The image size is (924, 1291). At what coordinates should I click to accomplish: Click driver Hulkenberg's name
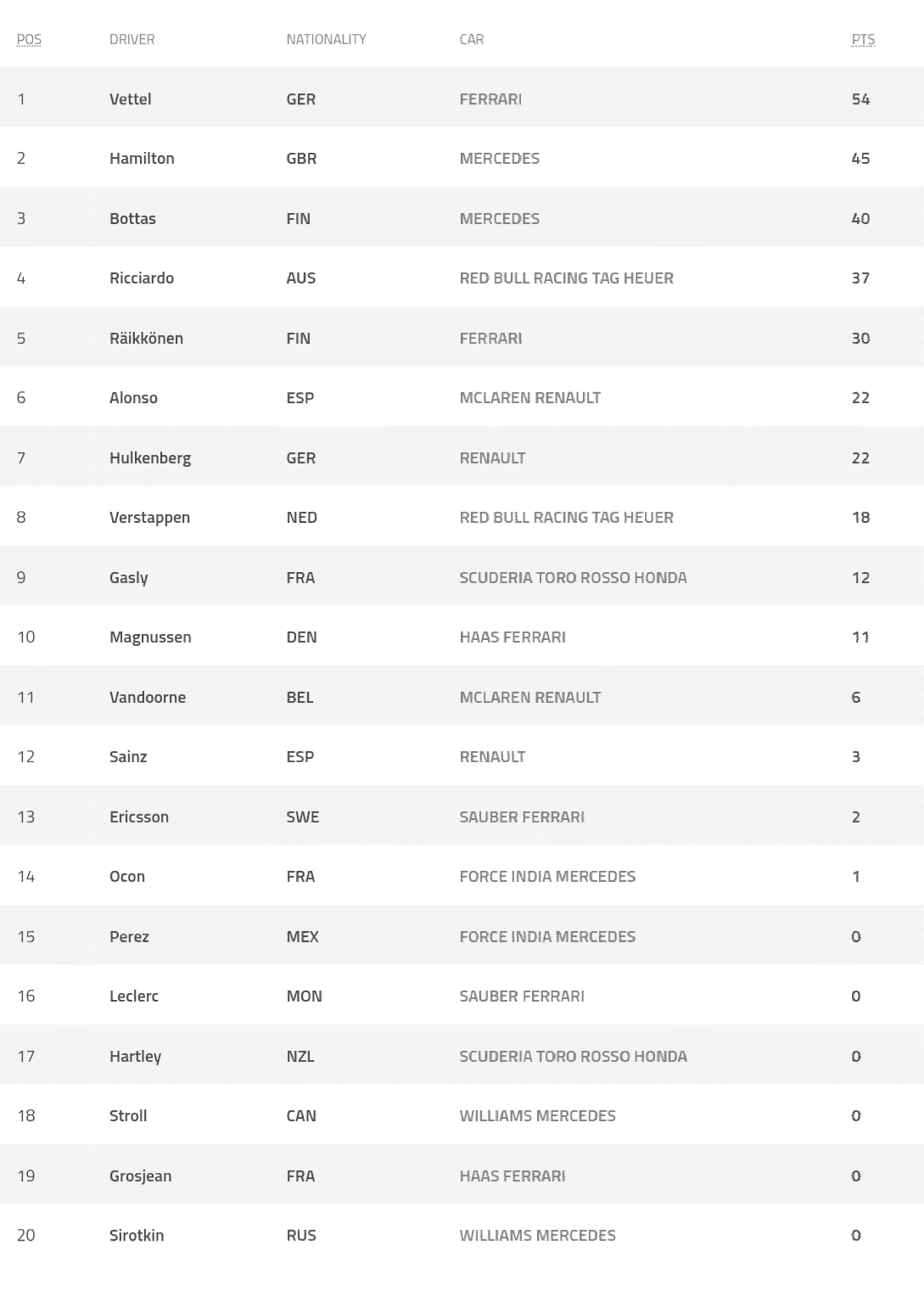(150, 457)
